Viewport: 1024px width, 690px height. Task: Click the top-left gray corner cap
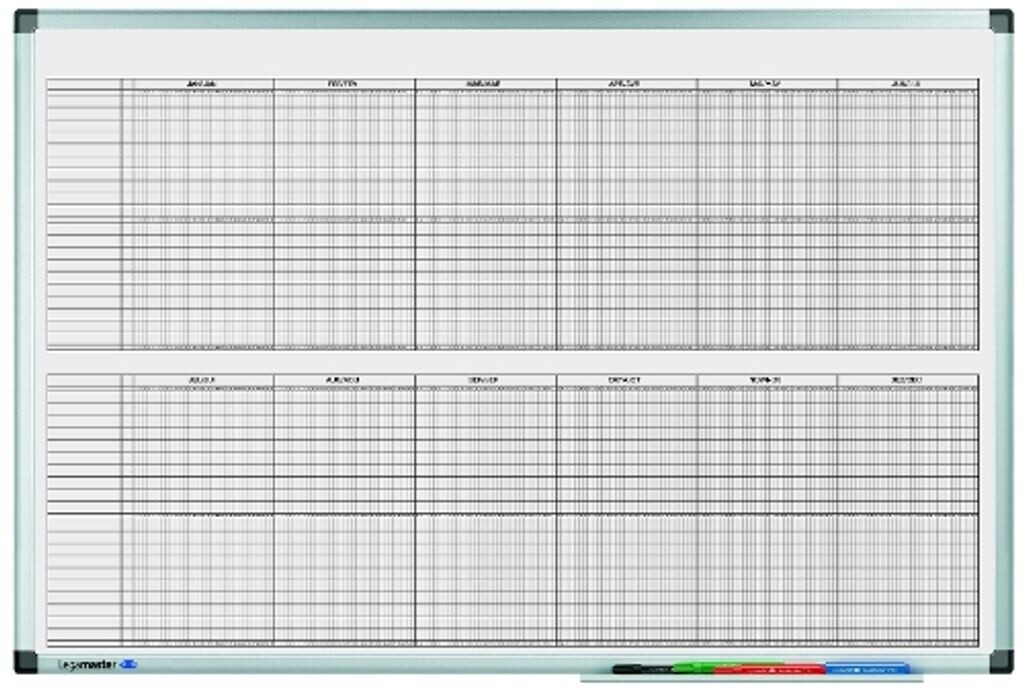26,21
